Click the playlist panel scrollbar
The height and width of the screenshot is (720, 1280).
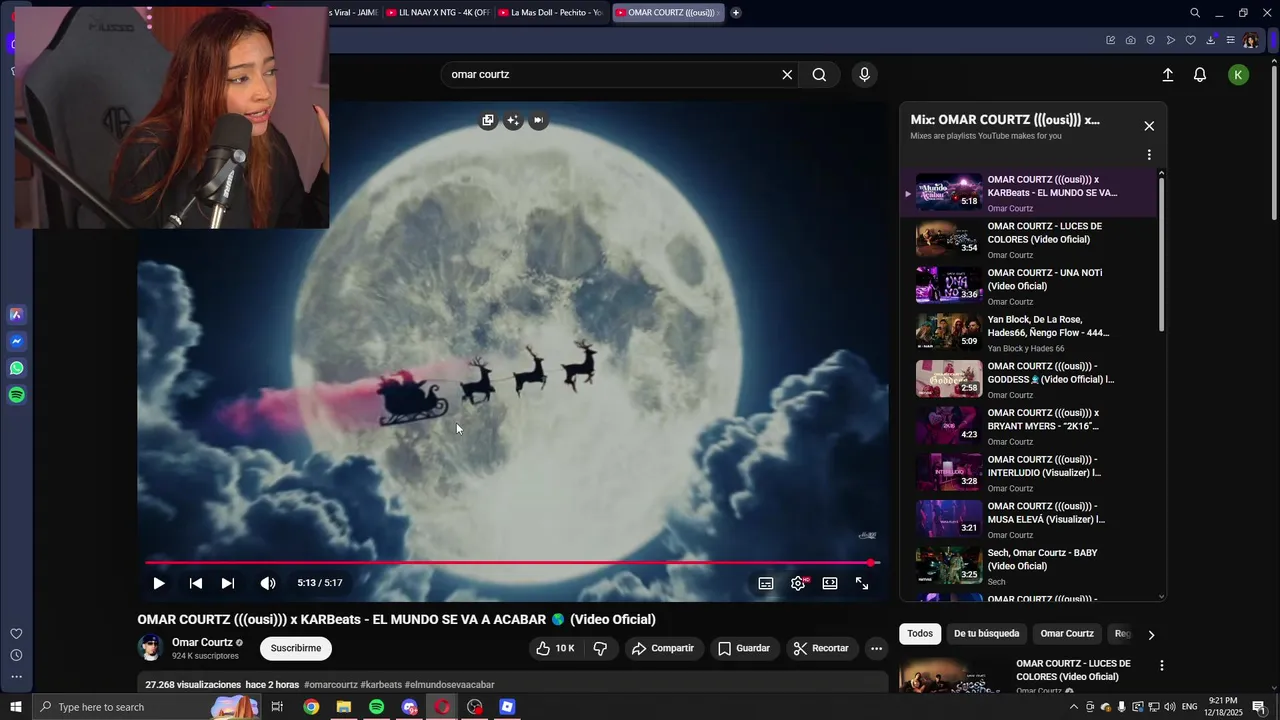coord(1161,255)
